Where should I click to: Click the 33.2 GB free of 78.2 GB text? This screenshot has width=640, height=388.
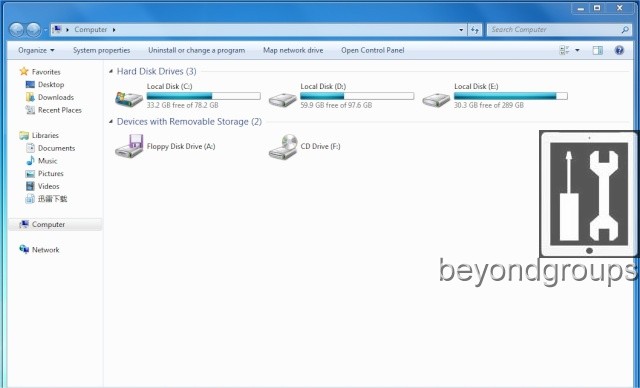point(182,105)
